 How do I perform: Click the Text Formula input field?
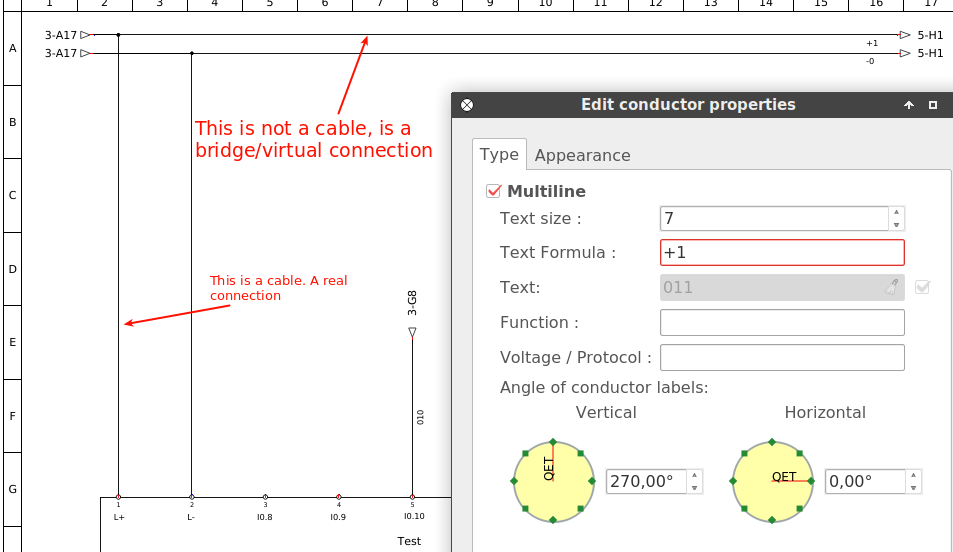(x=781, y=253)
